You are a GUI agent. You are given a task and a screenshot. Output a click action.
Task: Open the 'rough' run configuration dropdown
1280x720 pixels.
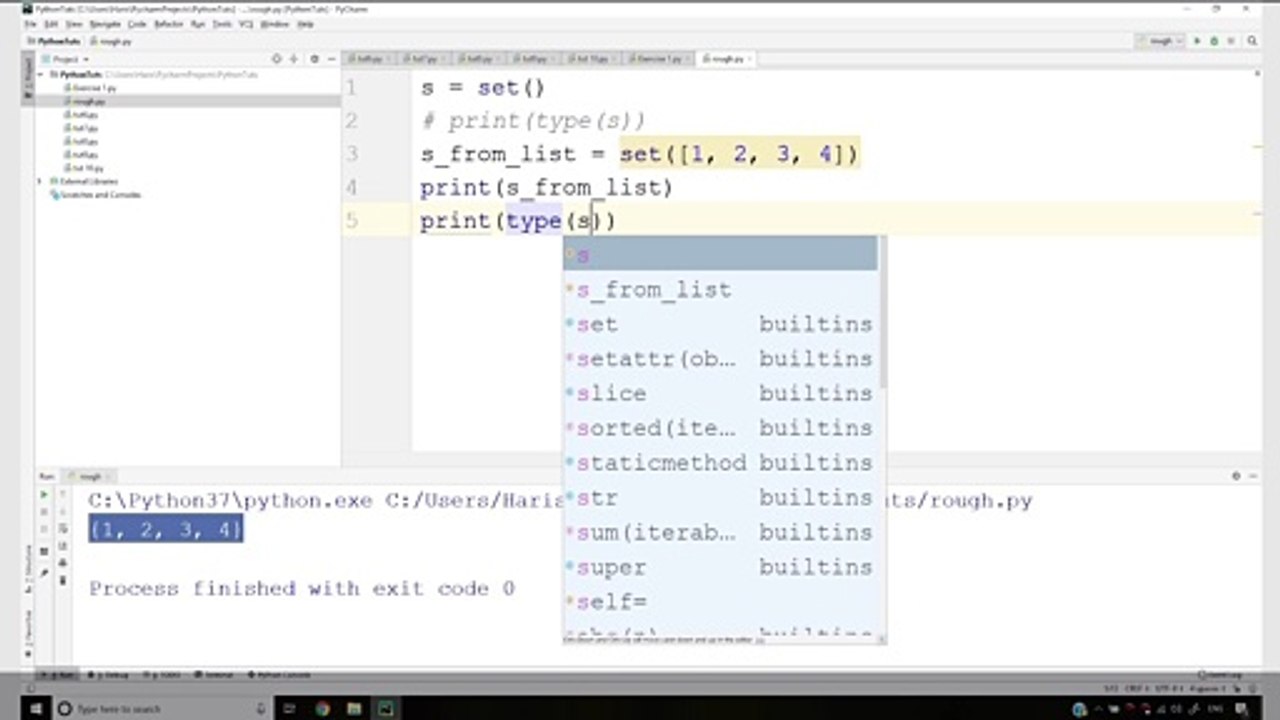click(1161, 41)
